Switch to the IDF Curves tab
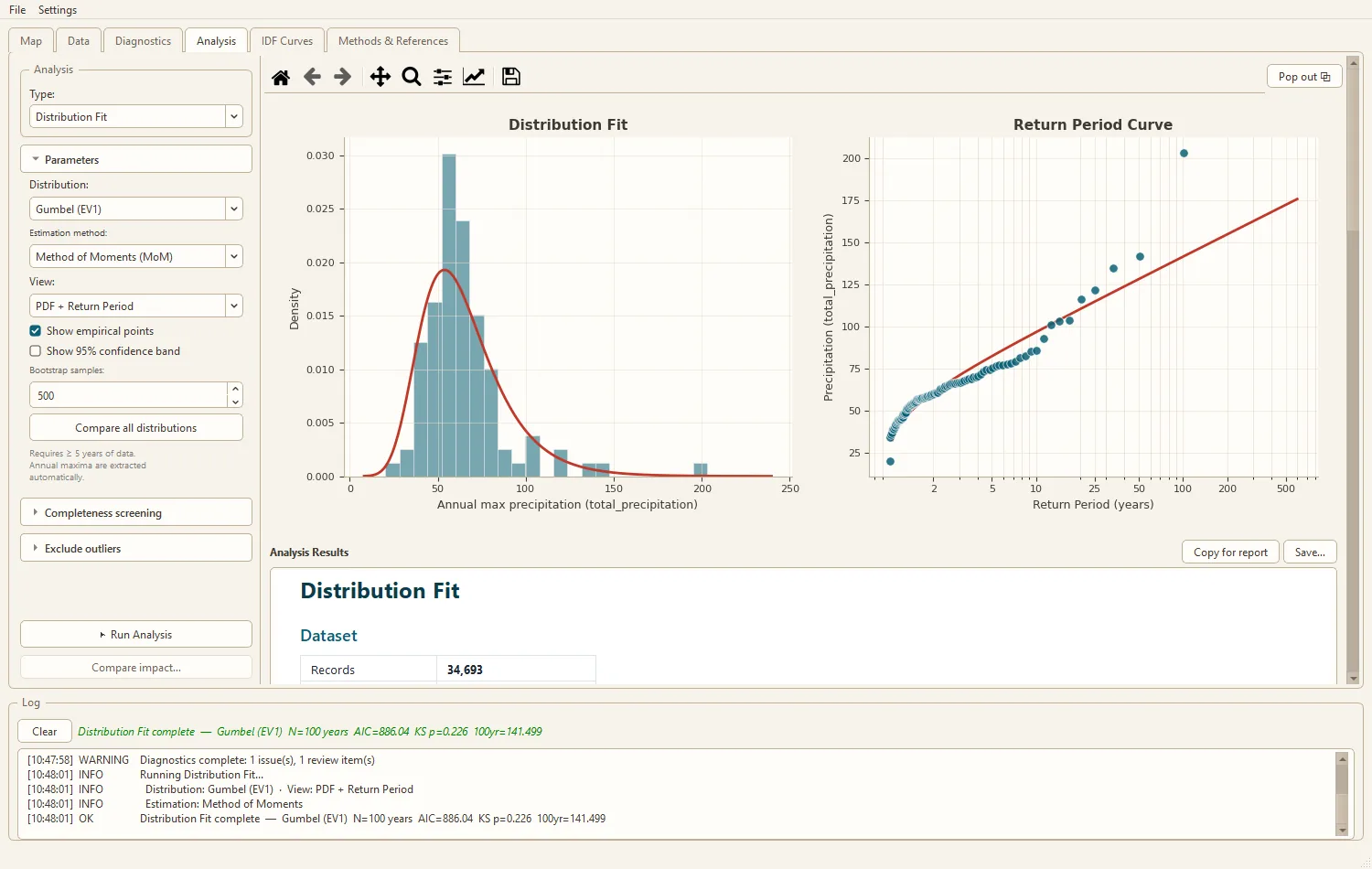The width and height of the screenshot is (1372, 869). (287, 41)
